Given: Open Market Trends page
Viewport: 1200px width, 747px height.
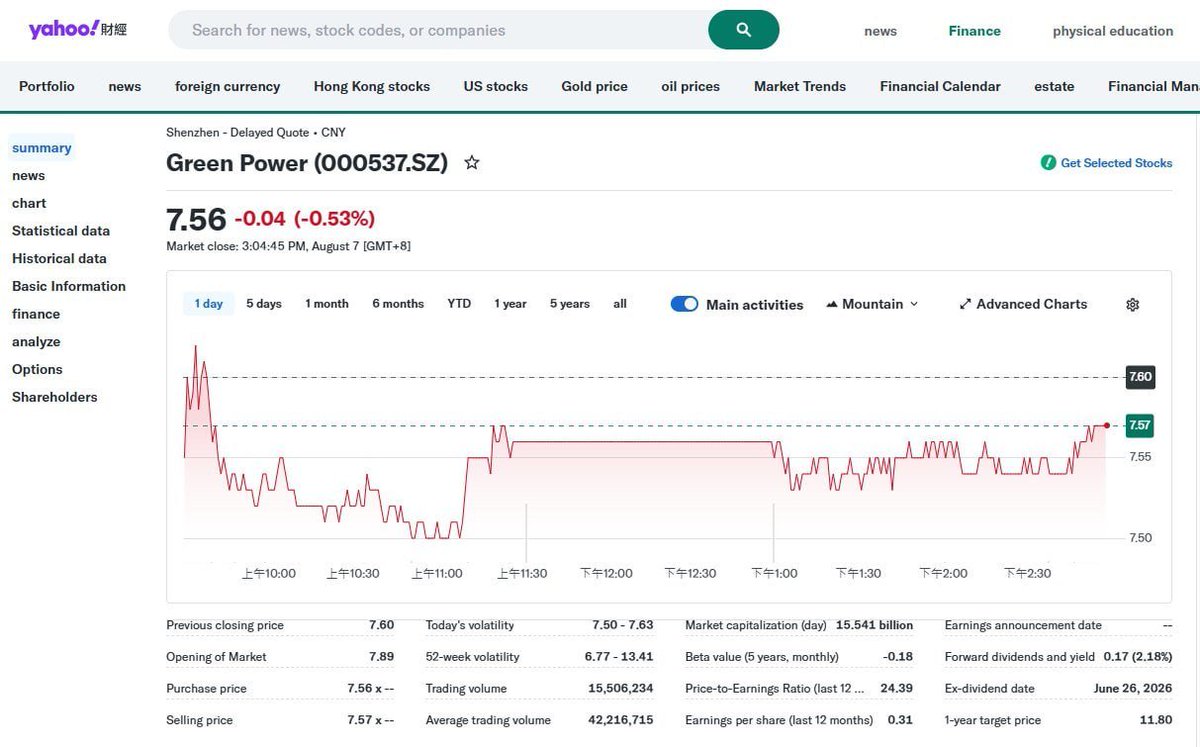Looking at the screenshot, I should (800, 86).
